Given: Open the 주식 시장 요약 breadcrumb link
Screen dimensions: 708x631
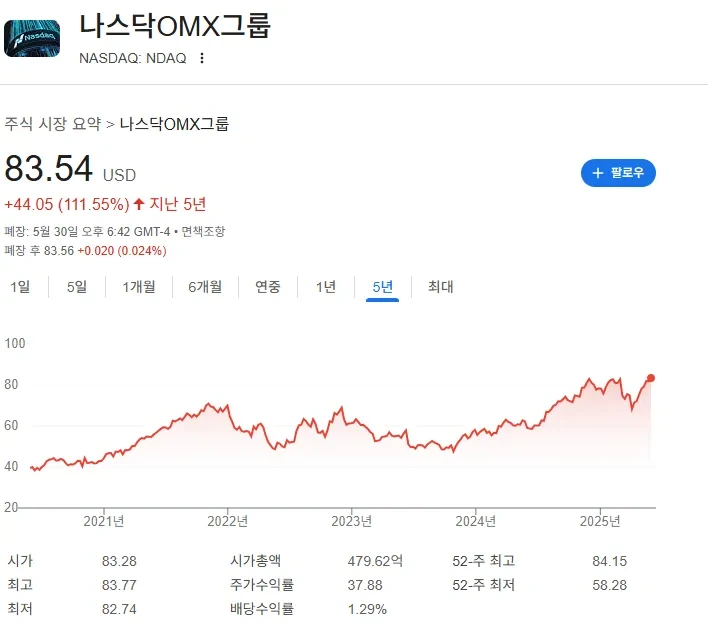Looking at the screenshot, I should click(53, 123).
